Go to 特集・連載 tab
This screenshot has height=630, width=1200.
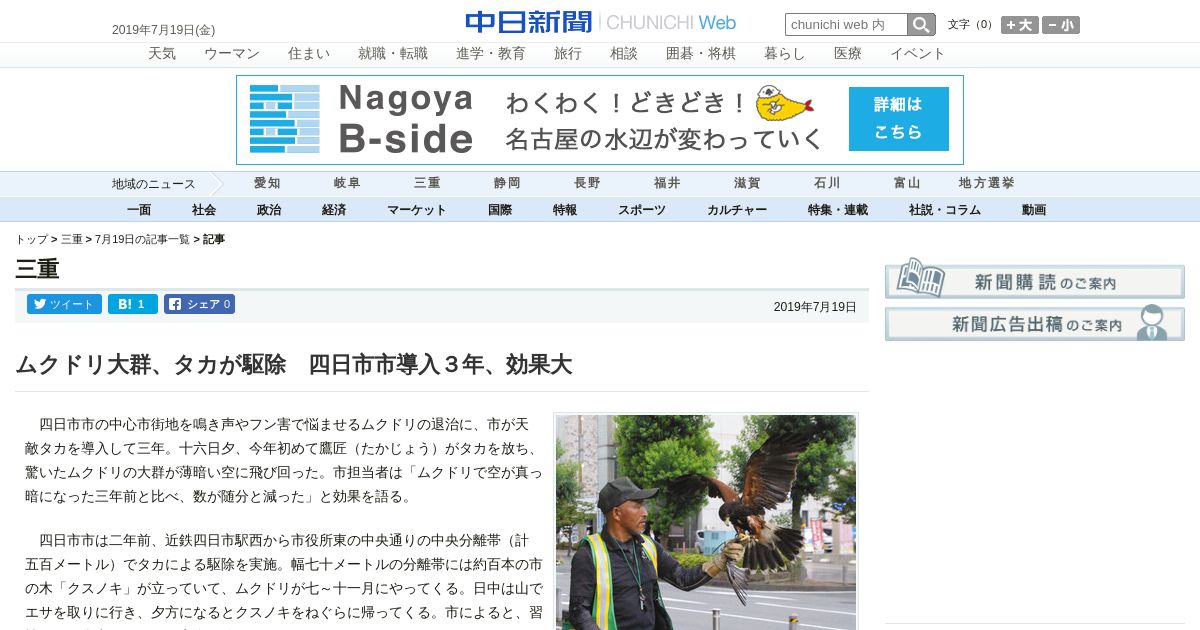(x=838, y=210)
